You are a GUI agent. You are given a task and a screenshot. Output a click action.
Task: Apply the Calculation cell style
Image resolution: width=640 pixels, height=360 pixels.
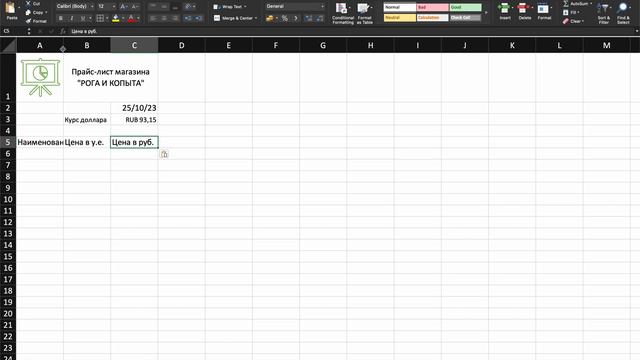click(433, 18)
